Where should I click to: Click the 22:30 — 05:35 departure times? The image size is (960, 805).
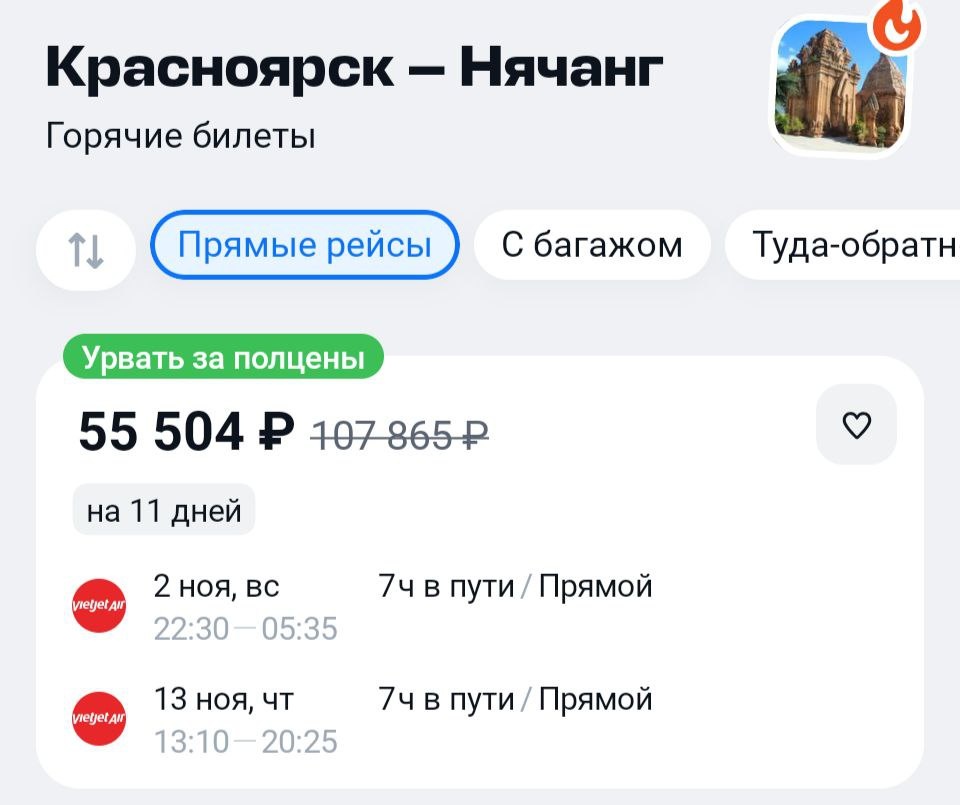(x=245, y=629)
